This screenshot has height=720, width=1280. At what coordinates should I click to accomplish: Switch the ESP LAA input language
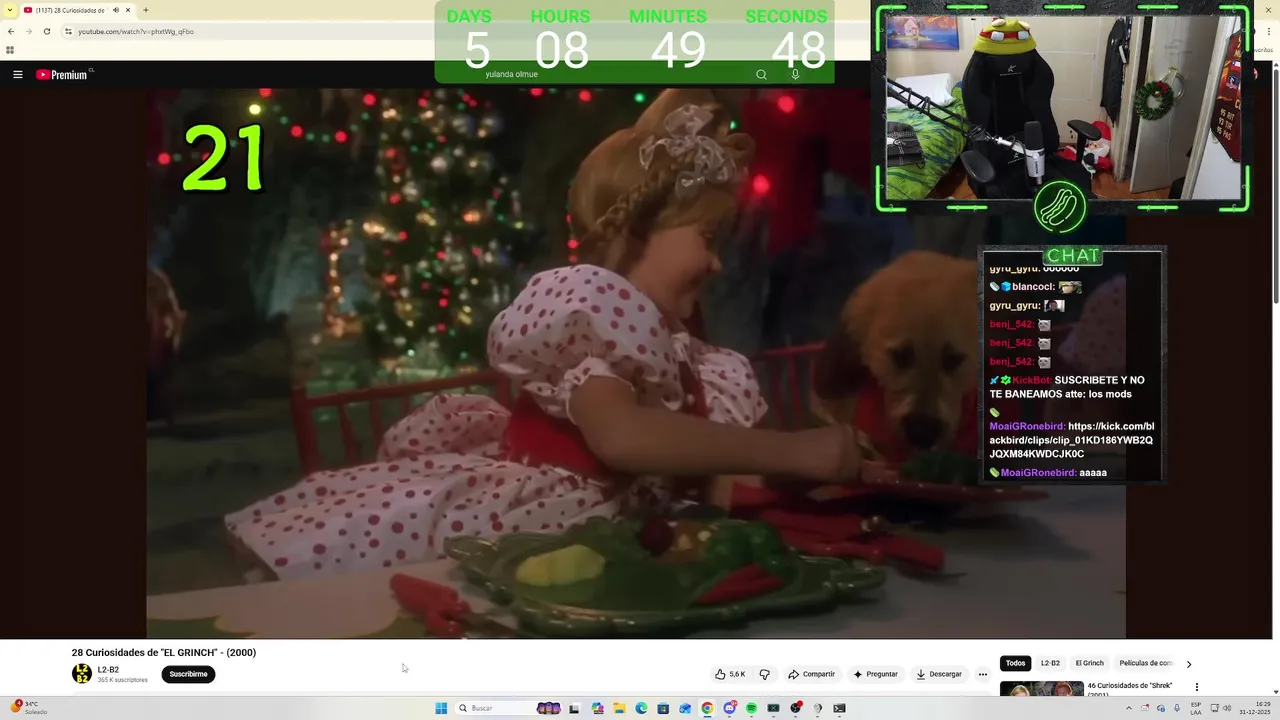pos(1196,708)
